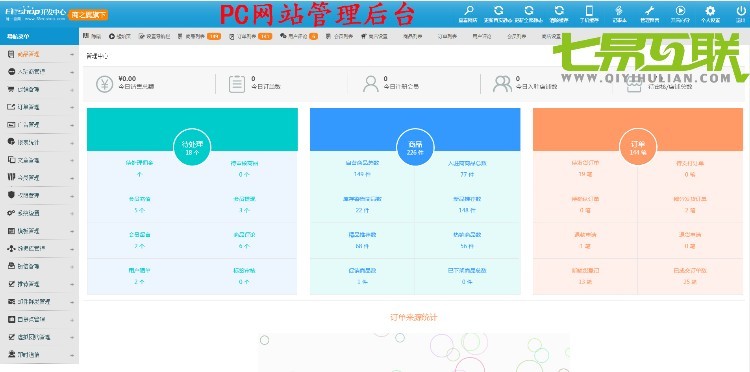Click the minus-circle icon in the sidebar

point(11,72)
